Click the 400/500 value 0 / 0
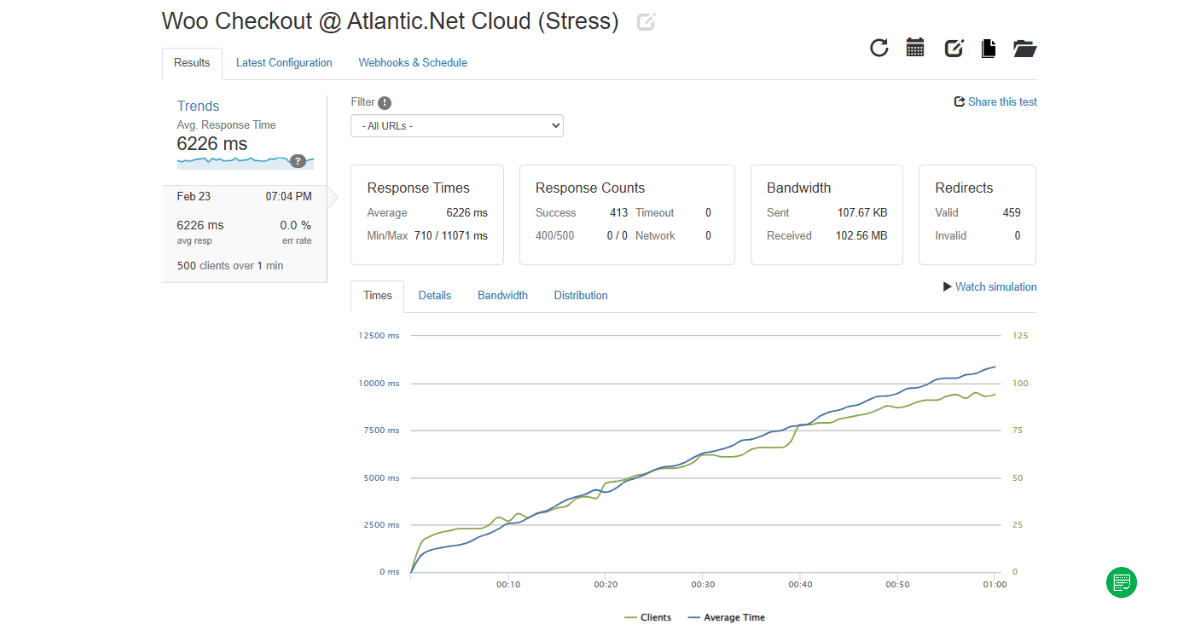This screenshot has width=1200, height=630. [617, 236]
